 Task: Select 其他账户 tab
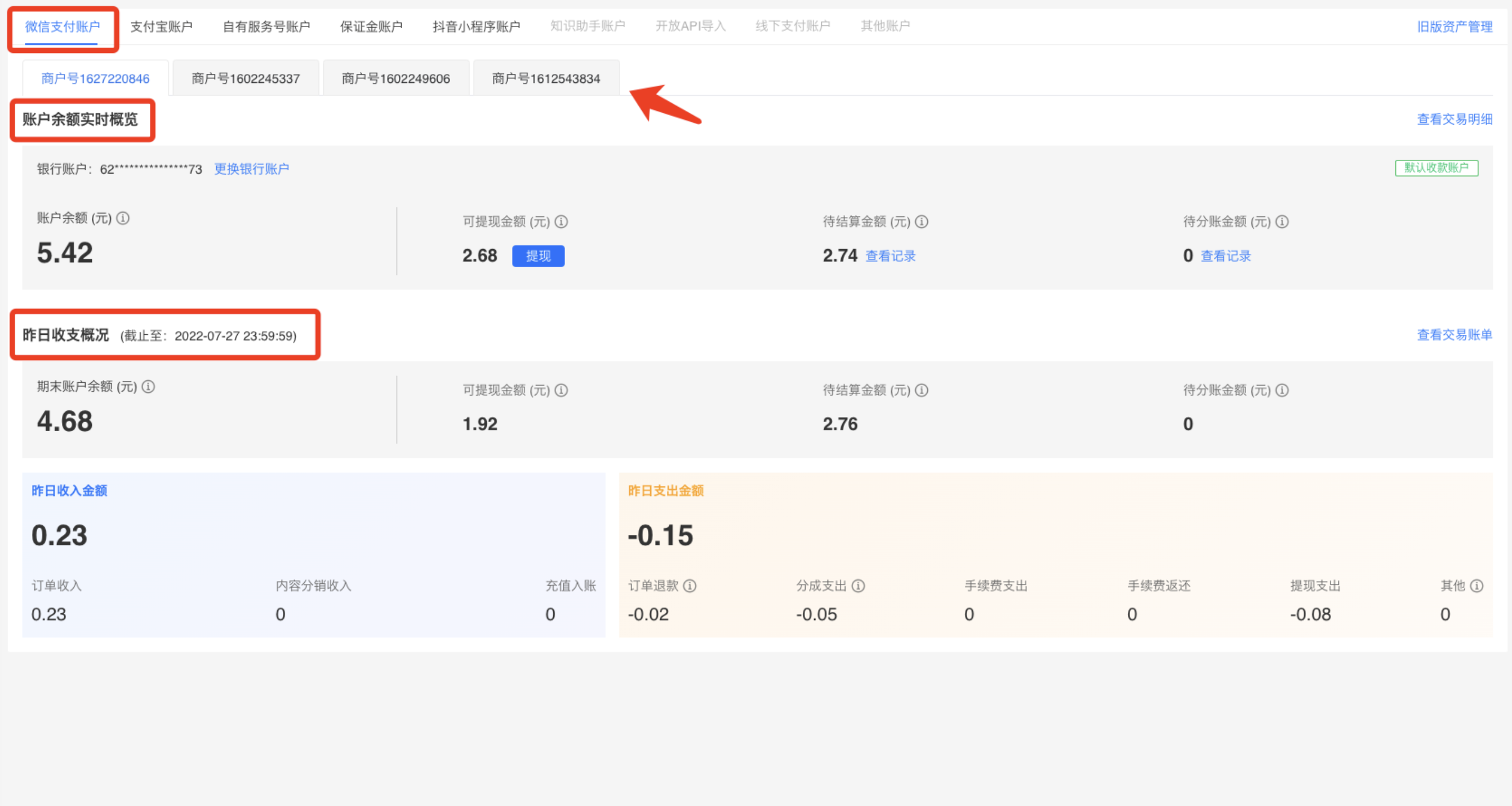click(x=885, y=26)
